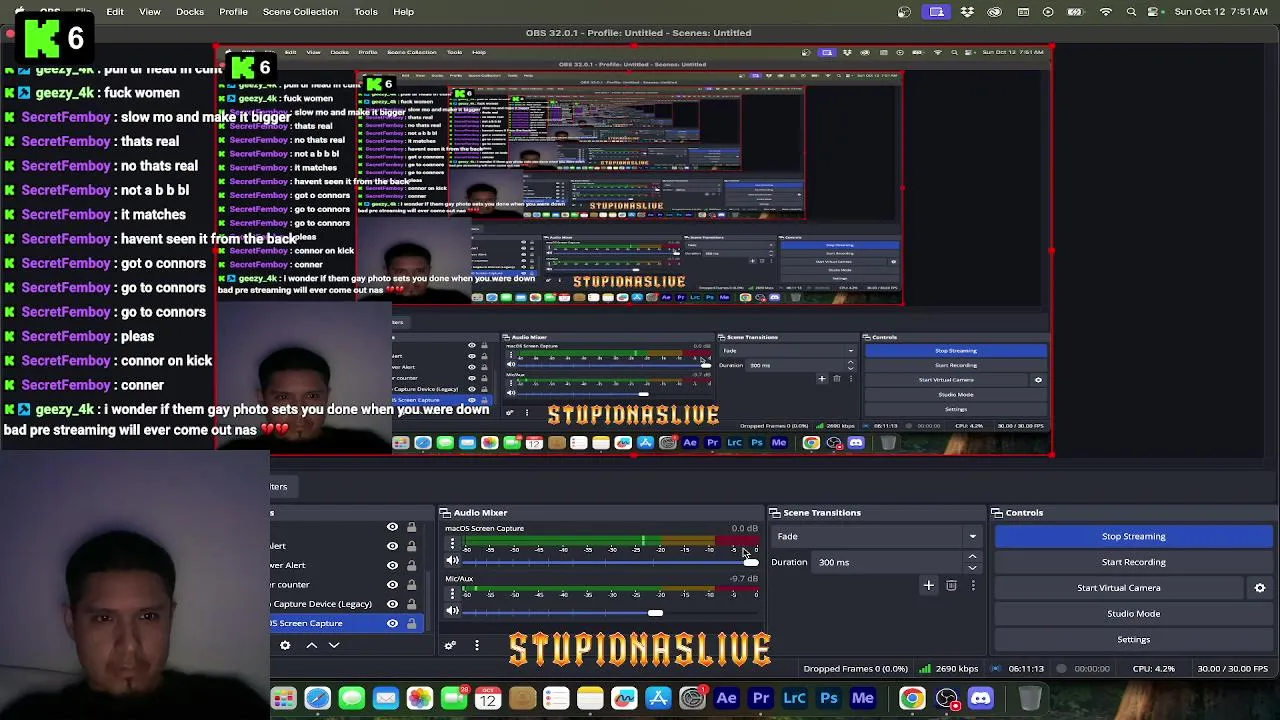Increase transition duration with up arrow
This screenshot has width=1280, height=720.
coord(972,557)
